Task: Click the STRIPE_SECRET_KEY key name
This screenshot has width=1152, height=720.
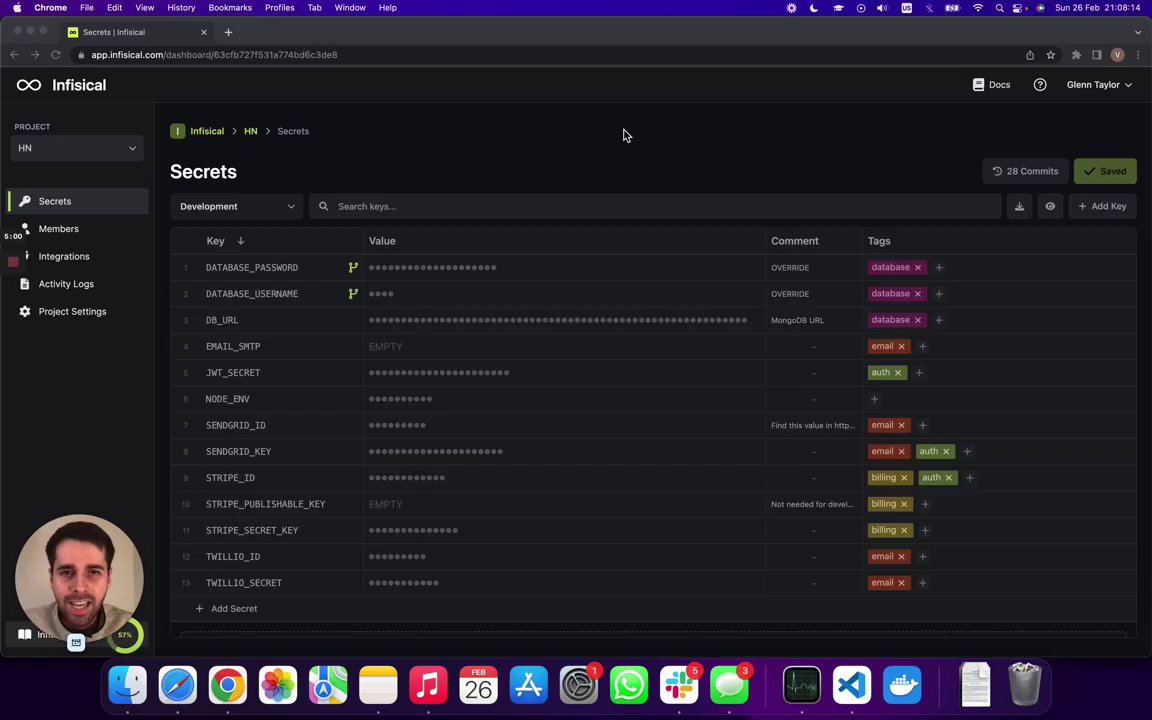Action: click(252, 530)
